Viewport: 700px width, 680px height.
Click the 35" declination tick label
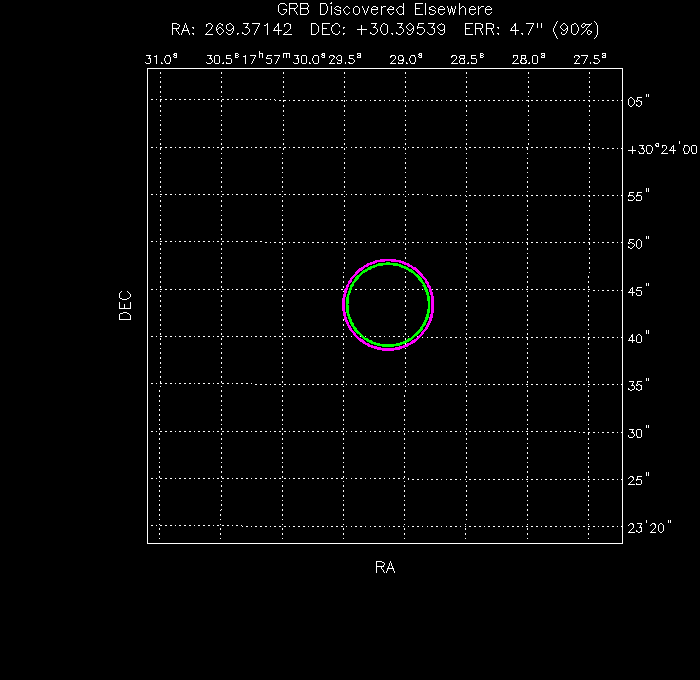(639, 385)
